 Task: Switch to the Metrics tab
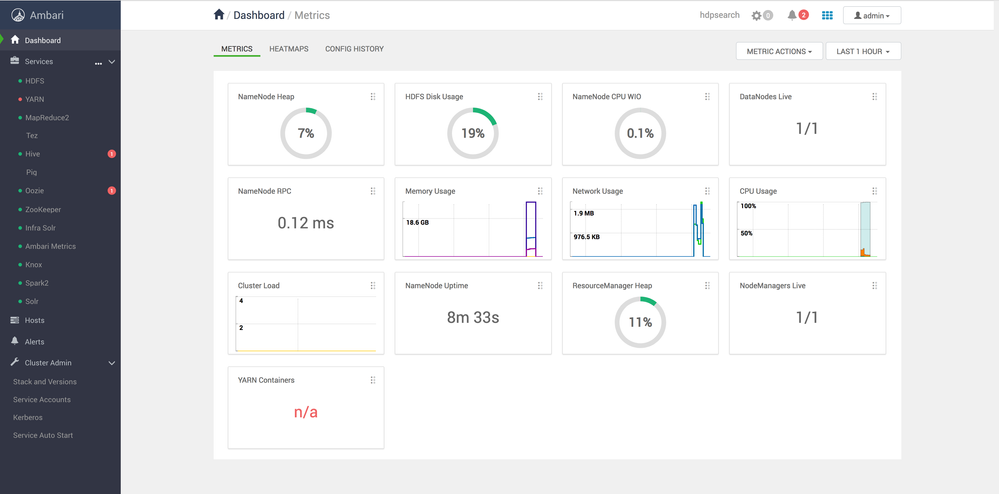tap(237, 49)
